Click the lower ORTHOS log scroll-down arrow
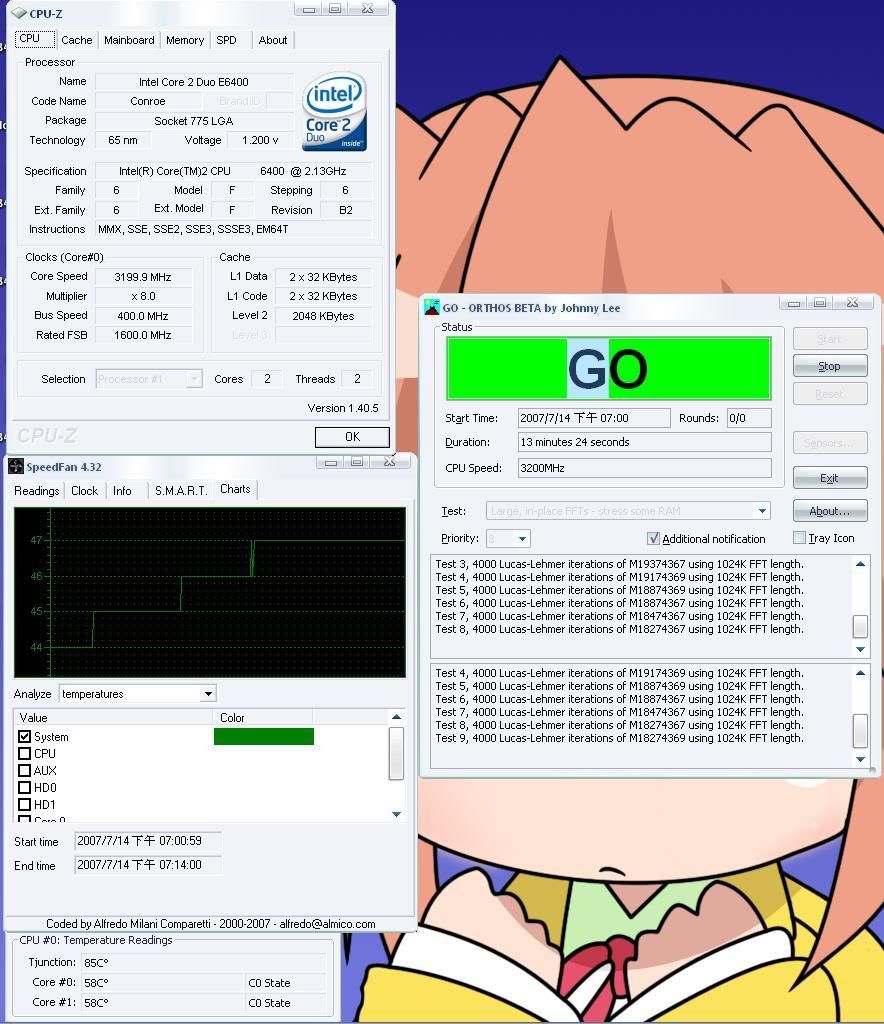Image resolution: width=884 pixels, height=1024 pixels. click(x=860, y=759)
